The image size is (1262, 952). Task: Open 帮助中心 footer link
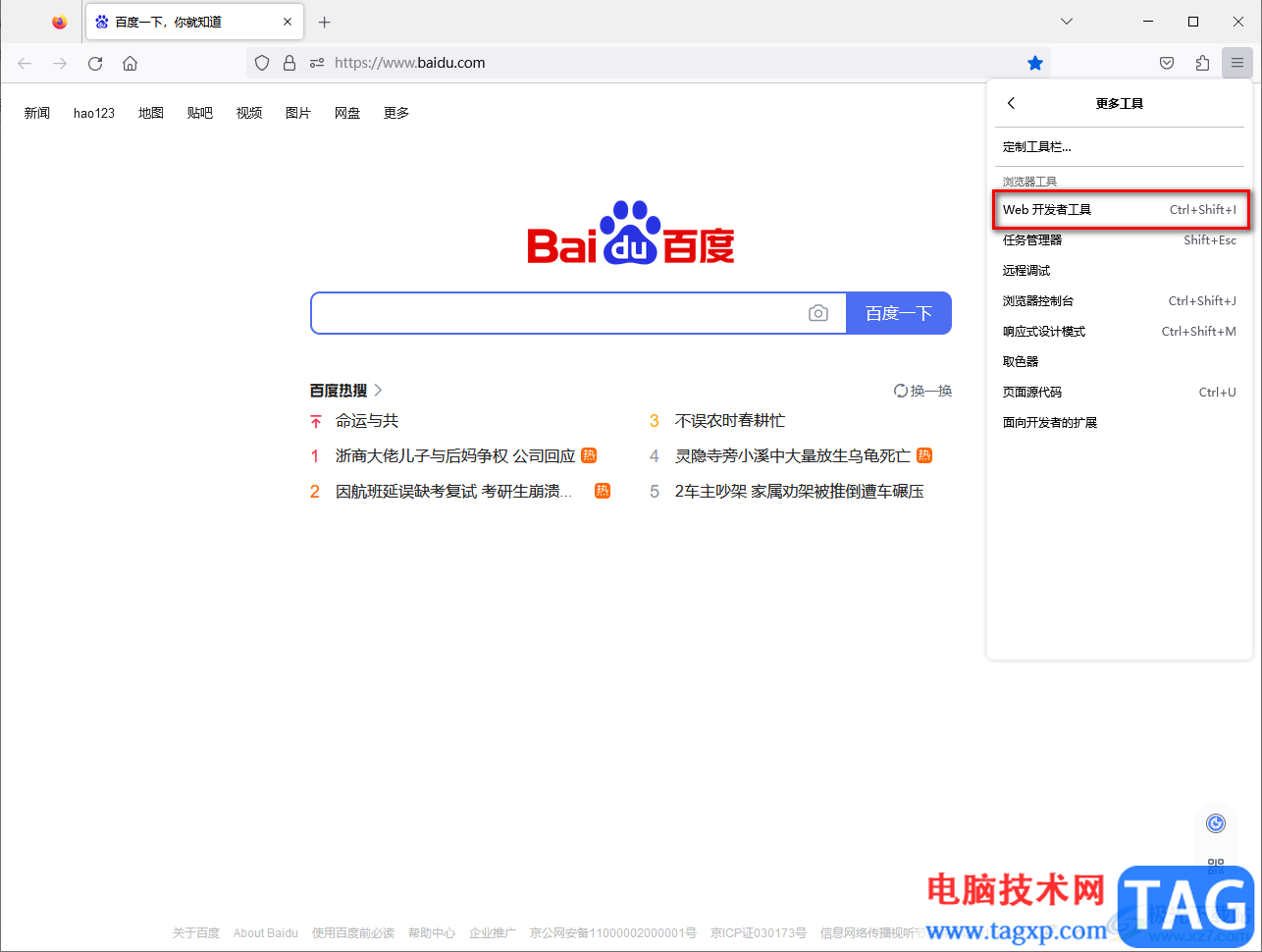click(432, 933)
